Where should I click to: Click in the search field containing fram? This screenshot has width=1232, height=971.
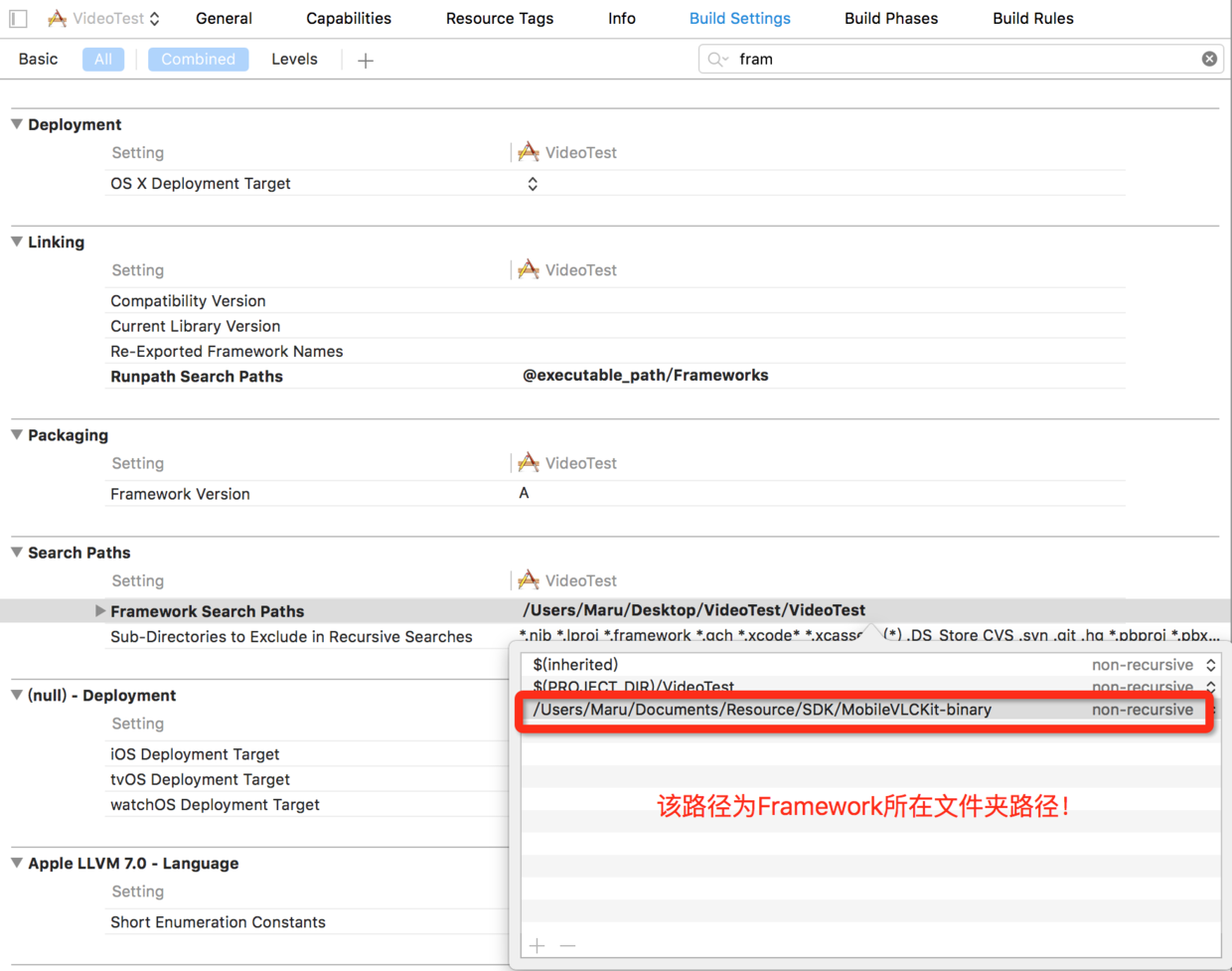click(954, 60)
